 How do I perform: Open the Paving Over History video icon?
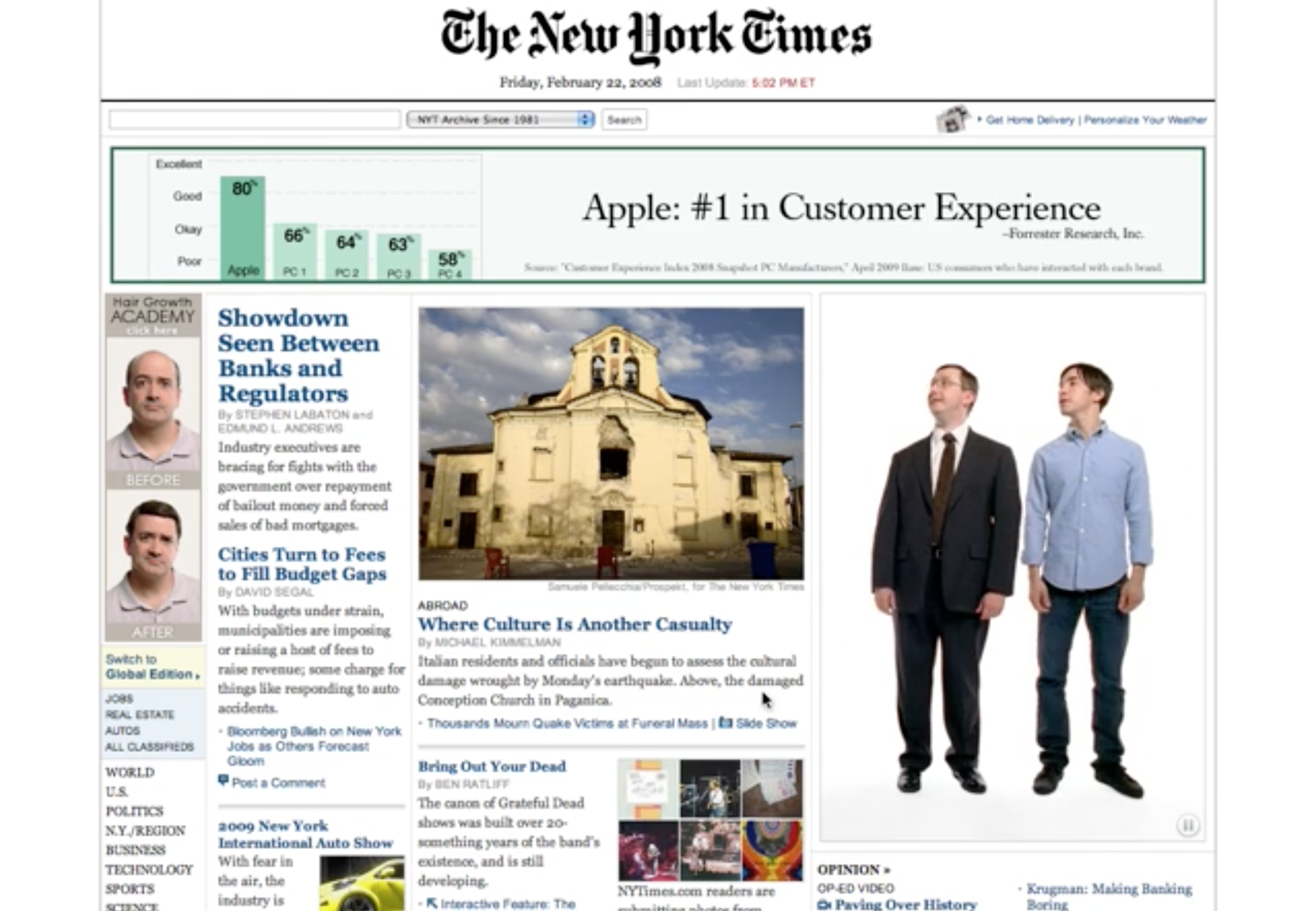tap(824, 905)
